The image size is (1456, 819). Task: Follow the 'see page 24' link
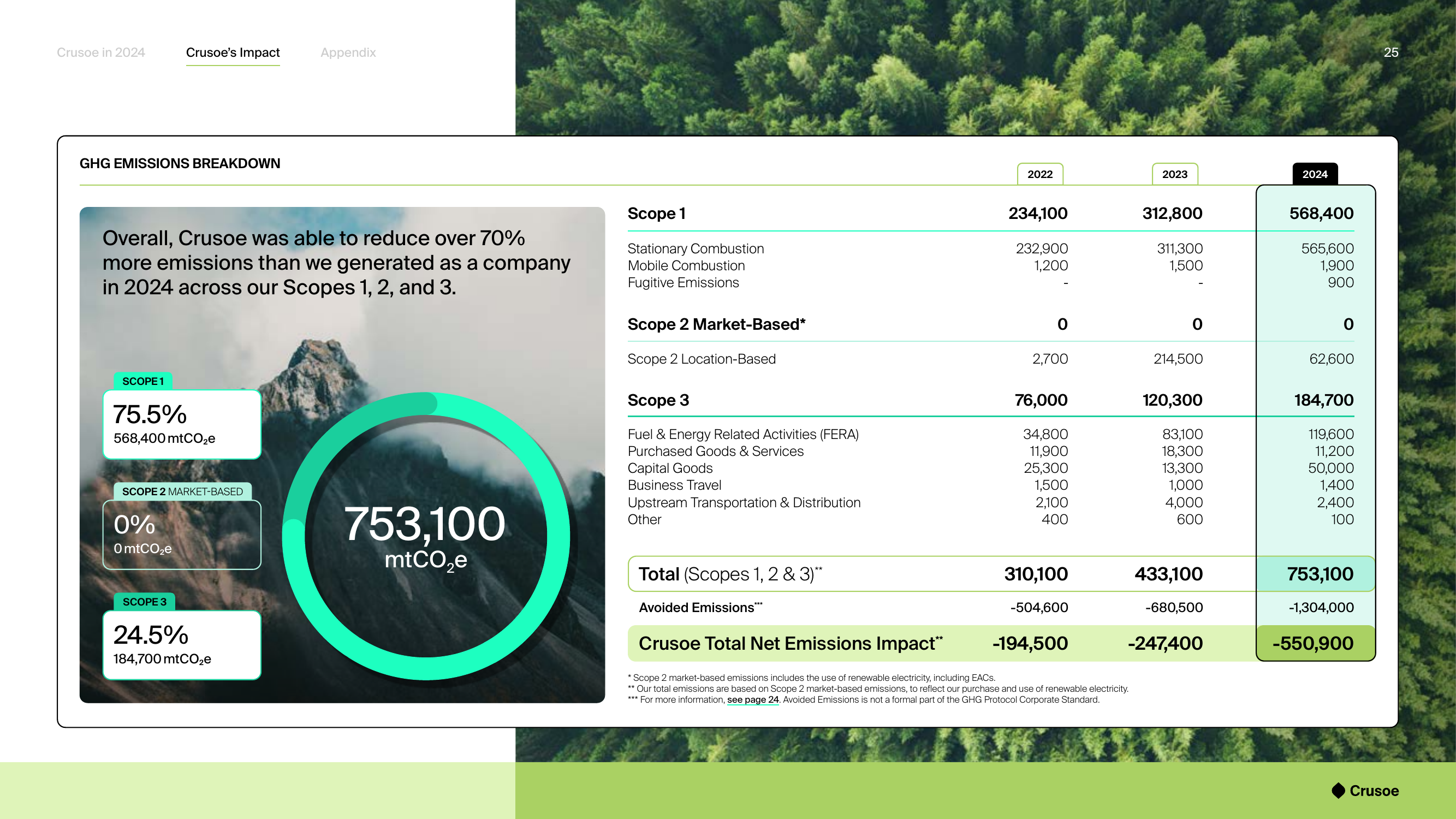[753, 699]
